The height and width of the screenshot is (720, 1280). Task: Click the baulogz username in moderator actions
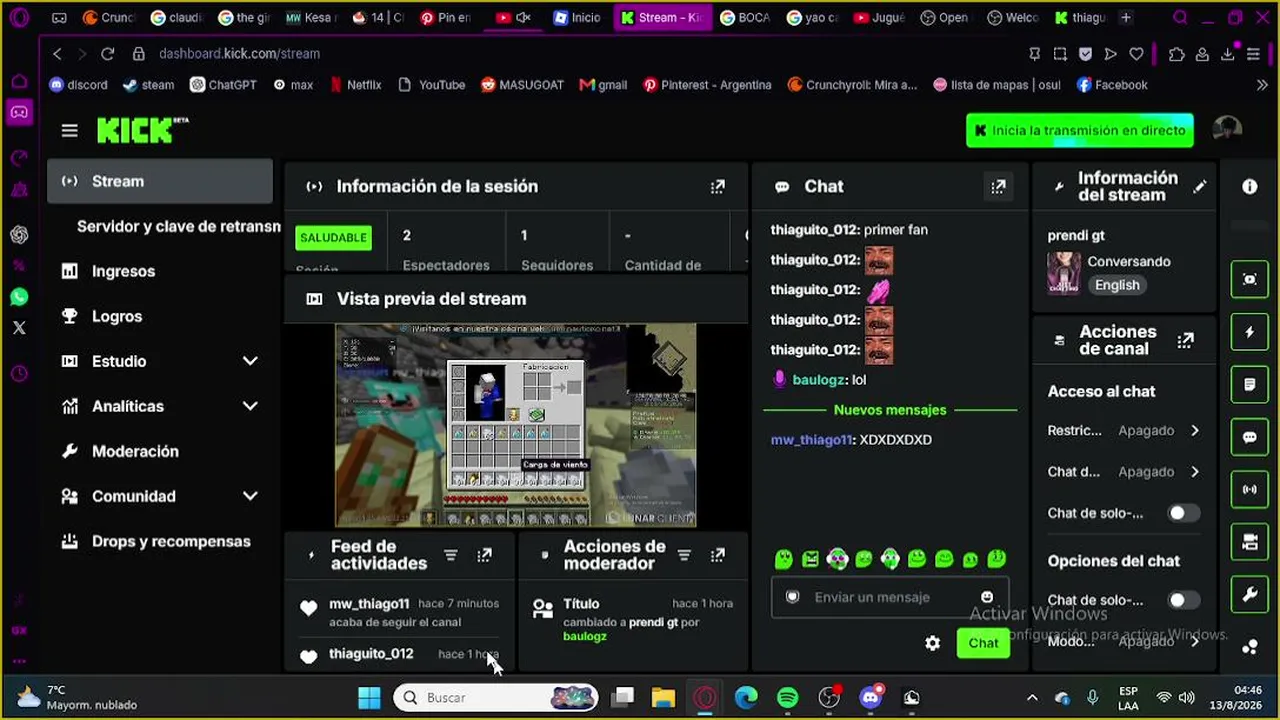click(585, 636)
